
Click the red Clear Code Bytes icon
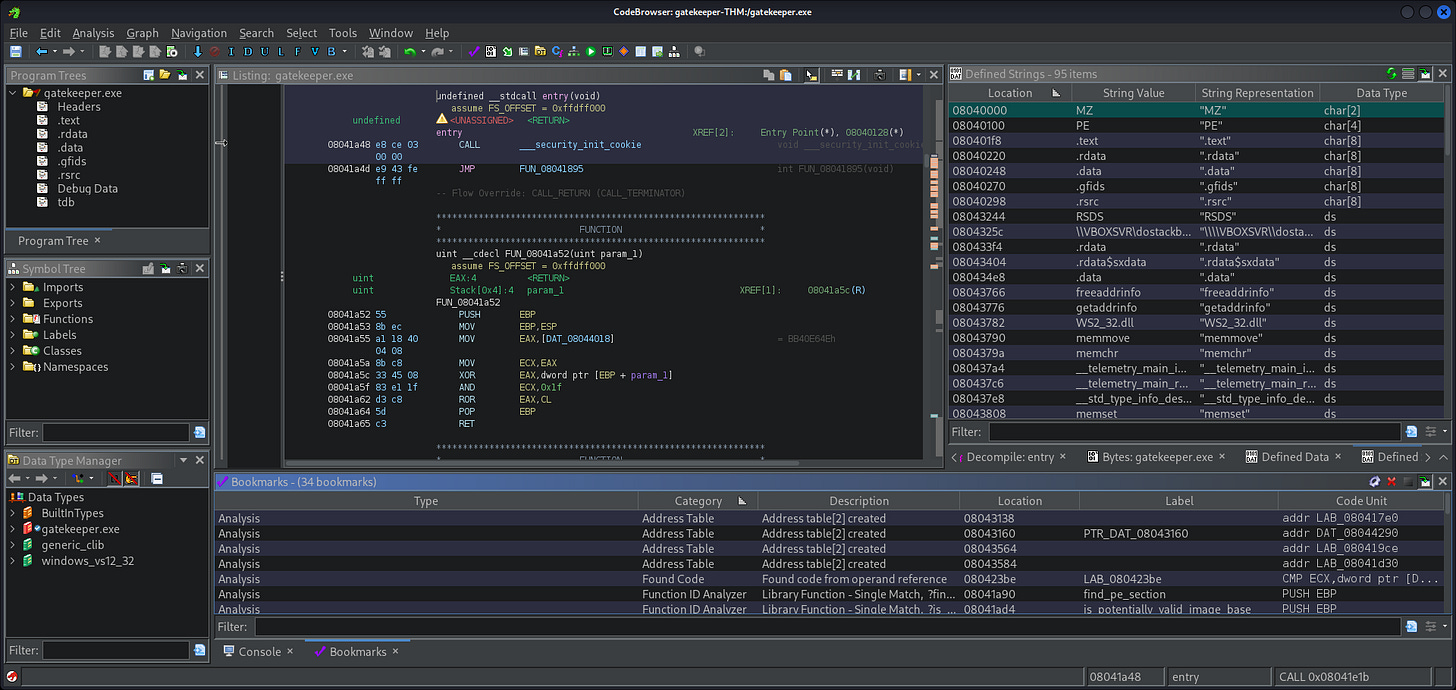(x=214, y=51)
